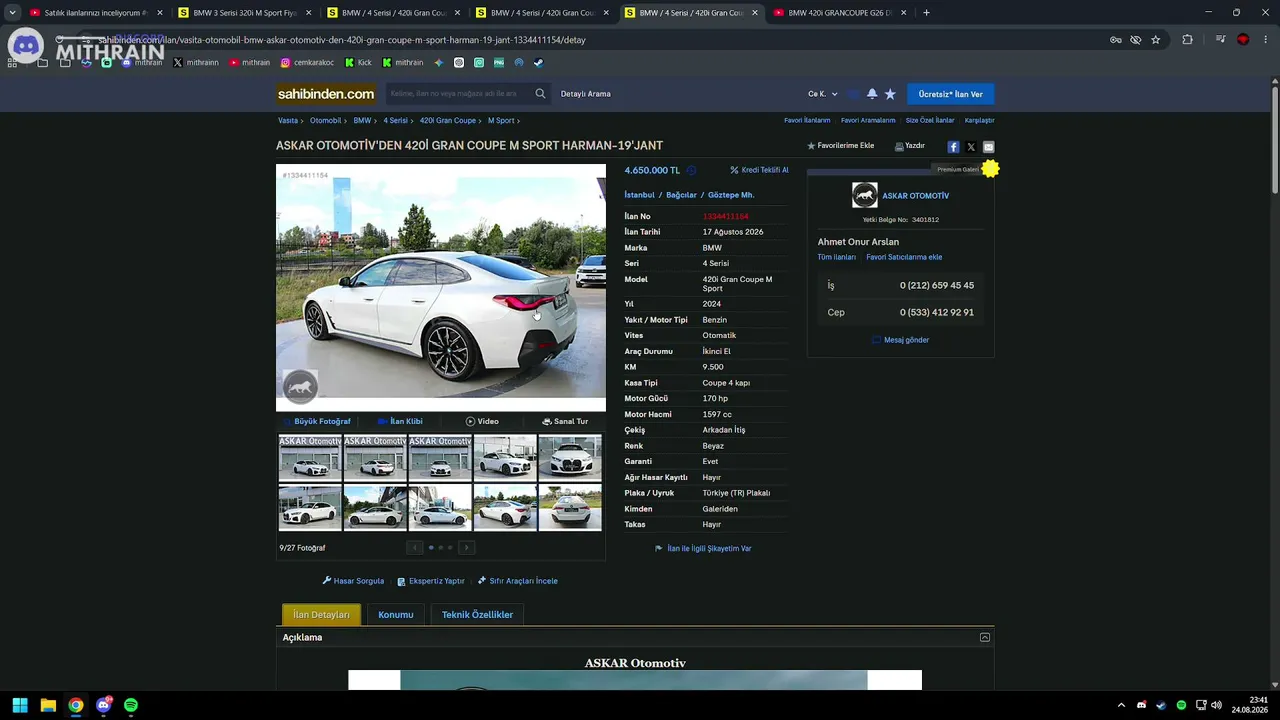1280x720 pixels.
Task: Click Karşılaştır link
Action: (980, 120)
